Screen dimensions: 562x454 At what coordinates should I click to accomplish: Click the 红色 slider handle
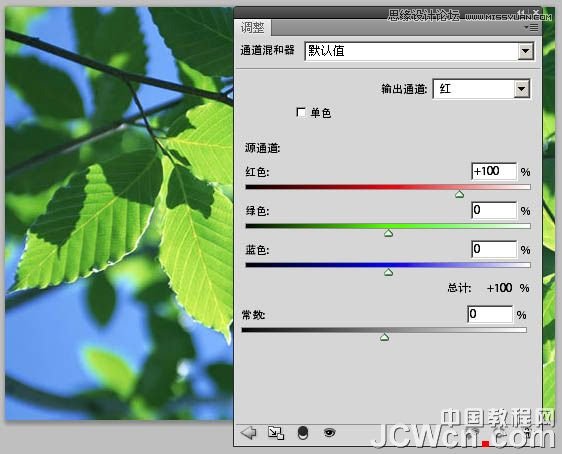click(459, 194)
